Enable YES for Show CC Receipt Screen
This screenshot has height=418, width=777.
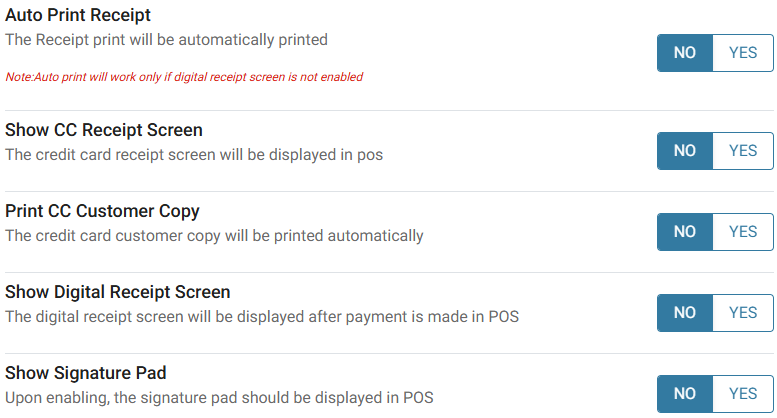[x=743, y=151]
